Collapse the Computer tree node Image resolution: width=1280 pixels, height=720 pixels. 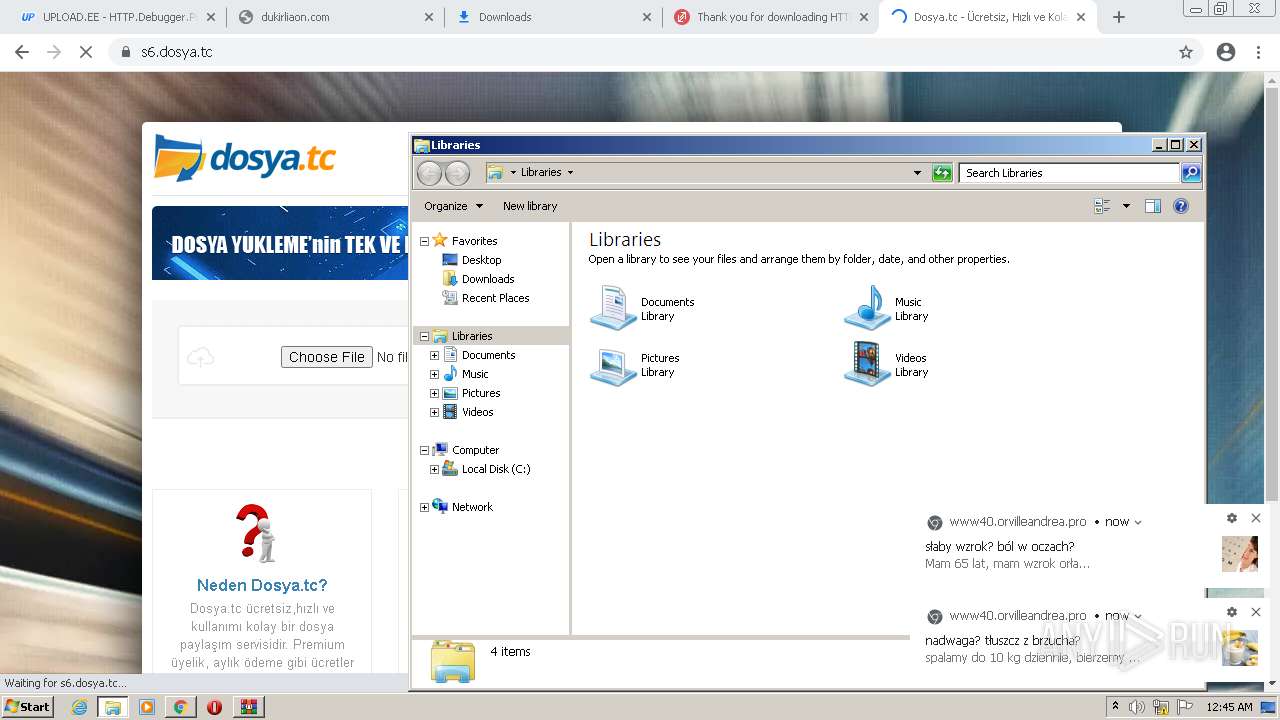coord(424,450)
